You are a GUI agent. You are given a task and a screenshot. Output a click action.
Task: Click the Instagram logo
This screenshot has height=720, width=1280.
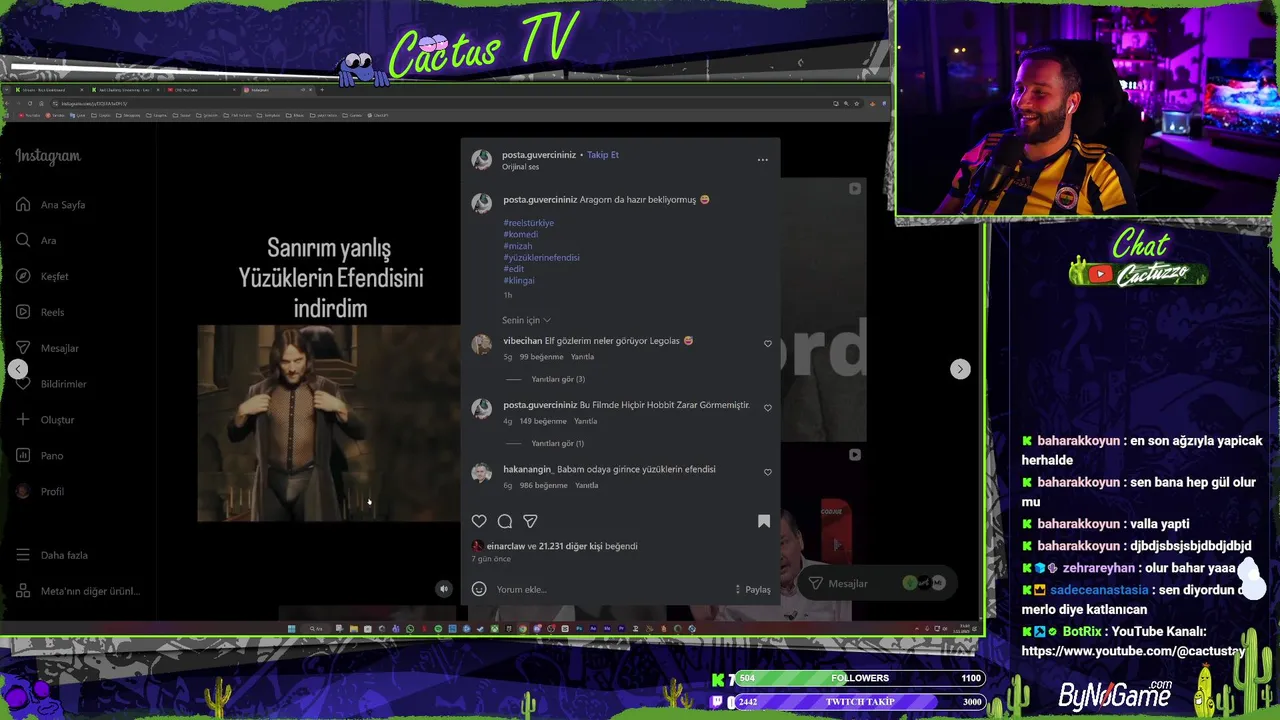pyautogui.click(x=48, y=156)
